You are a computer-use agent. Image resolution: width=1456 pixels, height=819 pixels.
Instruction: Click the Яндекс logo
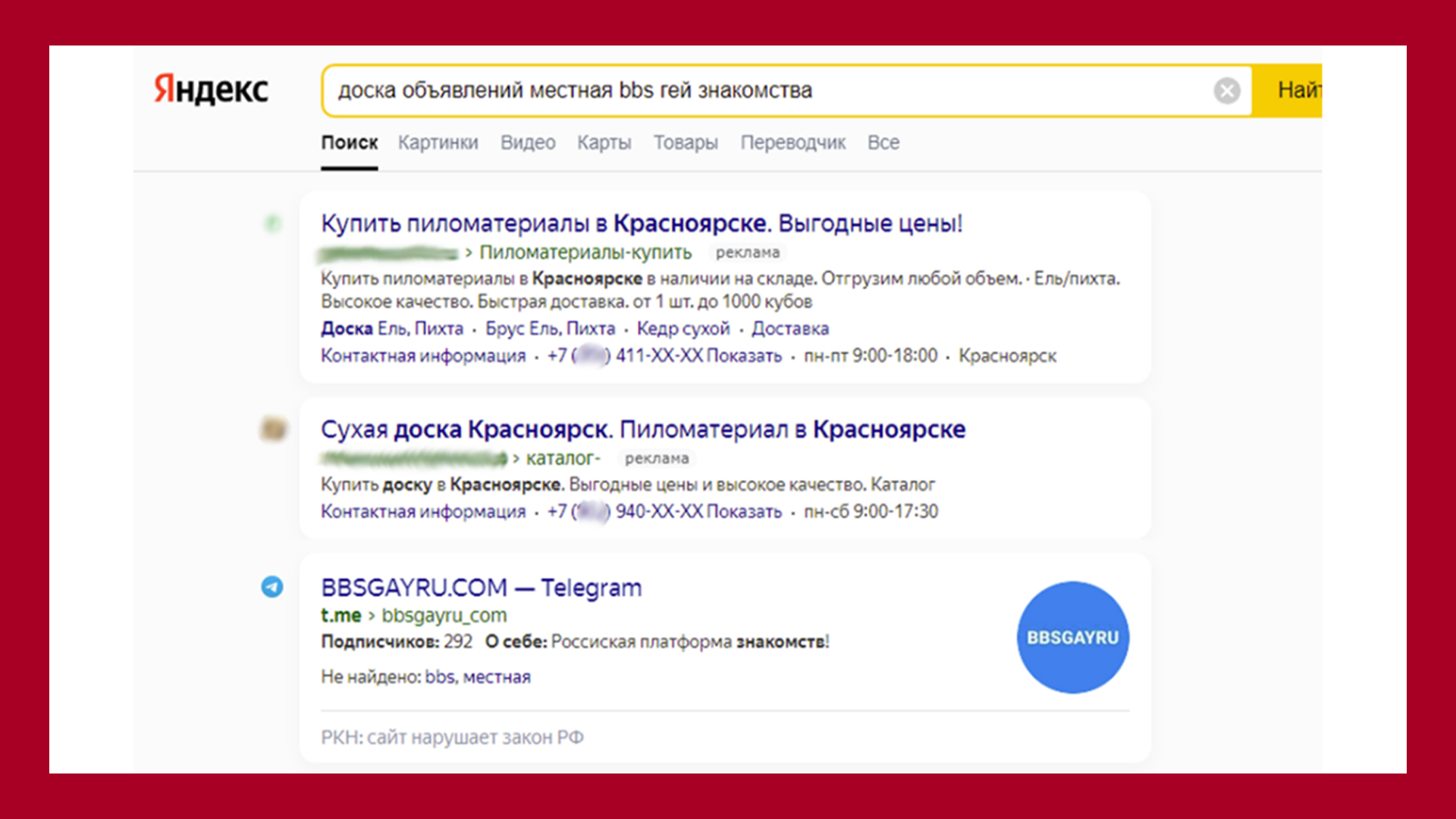tap(211, 89)
